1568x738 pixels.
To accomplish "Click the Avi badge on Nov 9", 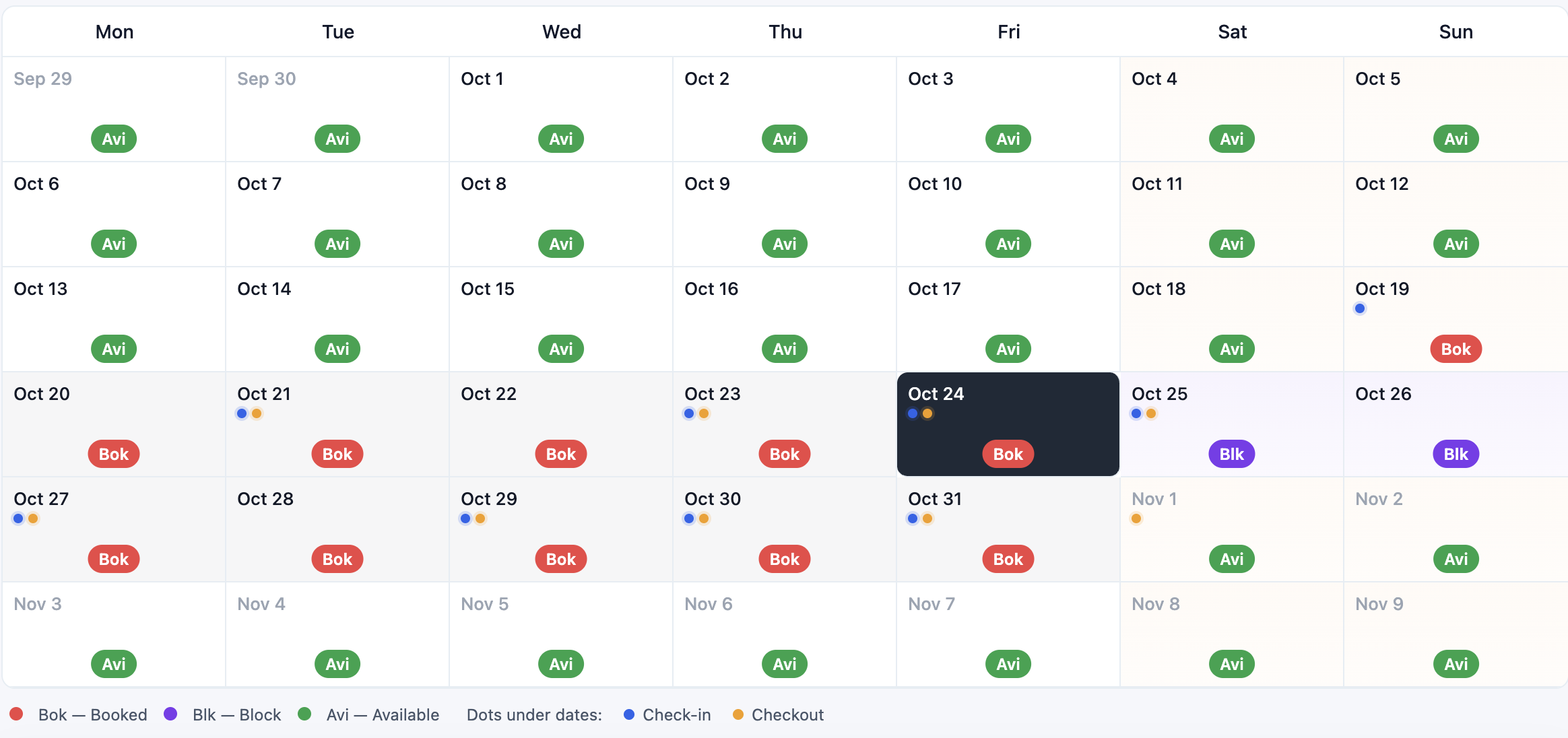I will point(1456,664).
